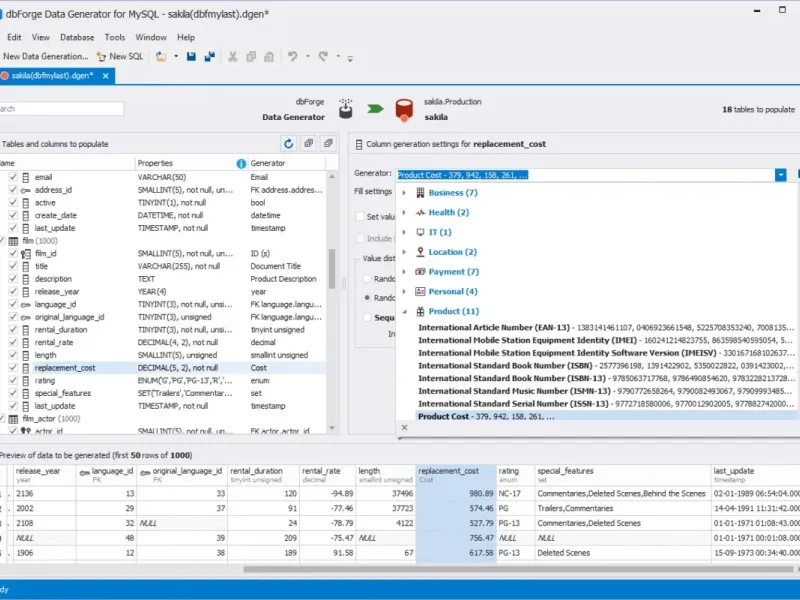Viewport: 800px width, 600px height.
Task: Close the Generator dropdown with its arrow
Action: [780, 174]
